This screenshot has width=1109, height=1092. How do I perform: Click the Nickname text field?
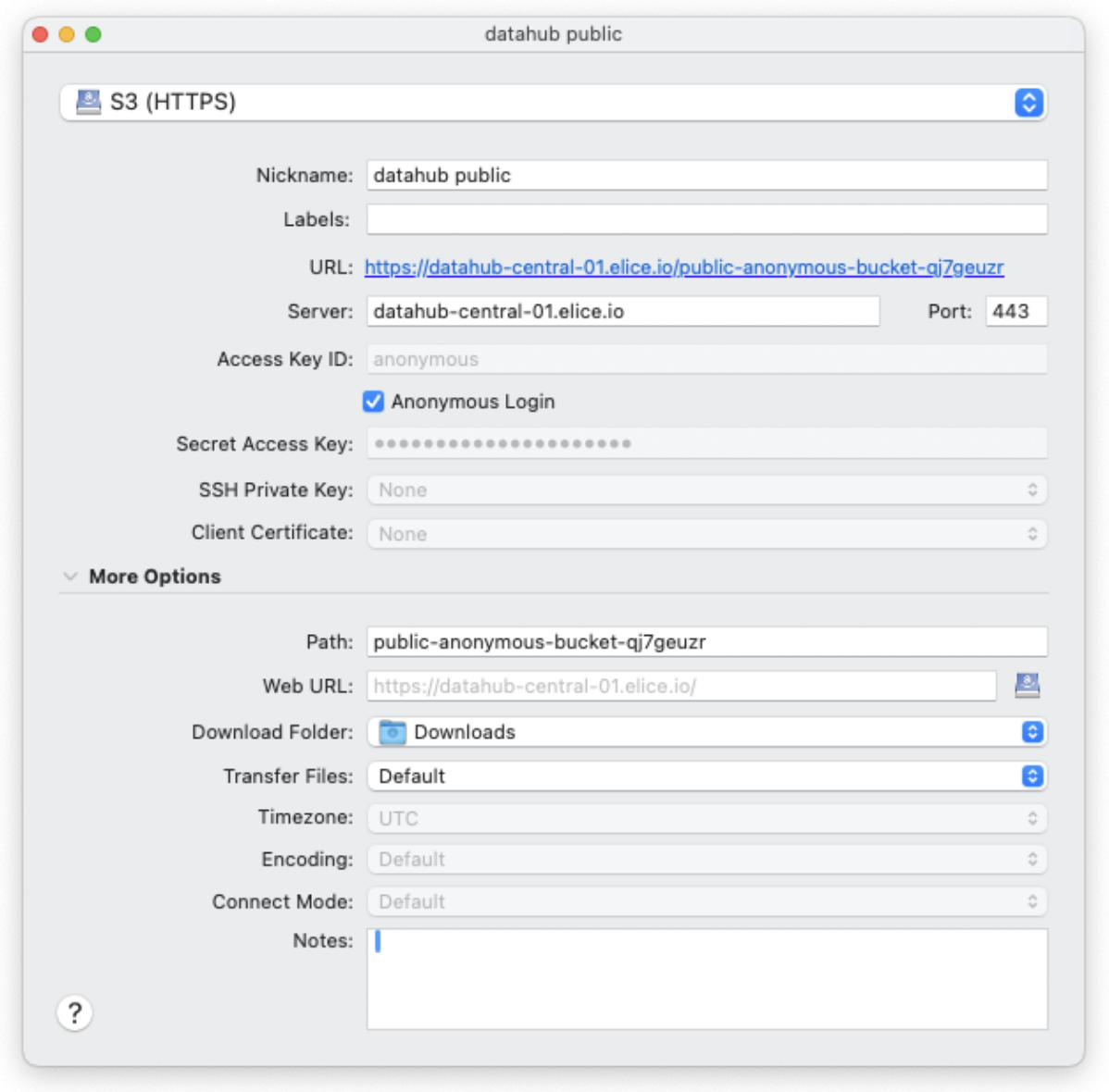(x=706, y=176)
